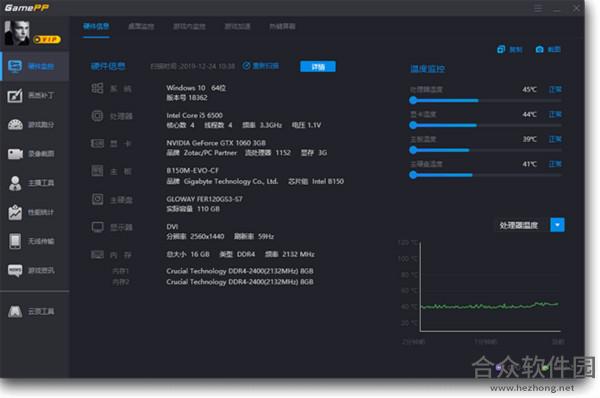Image resolution: width=600 pixels, height=398 pixels.
Task: Switch to the second top tab
Action: click(x=141, y=26)
